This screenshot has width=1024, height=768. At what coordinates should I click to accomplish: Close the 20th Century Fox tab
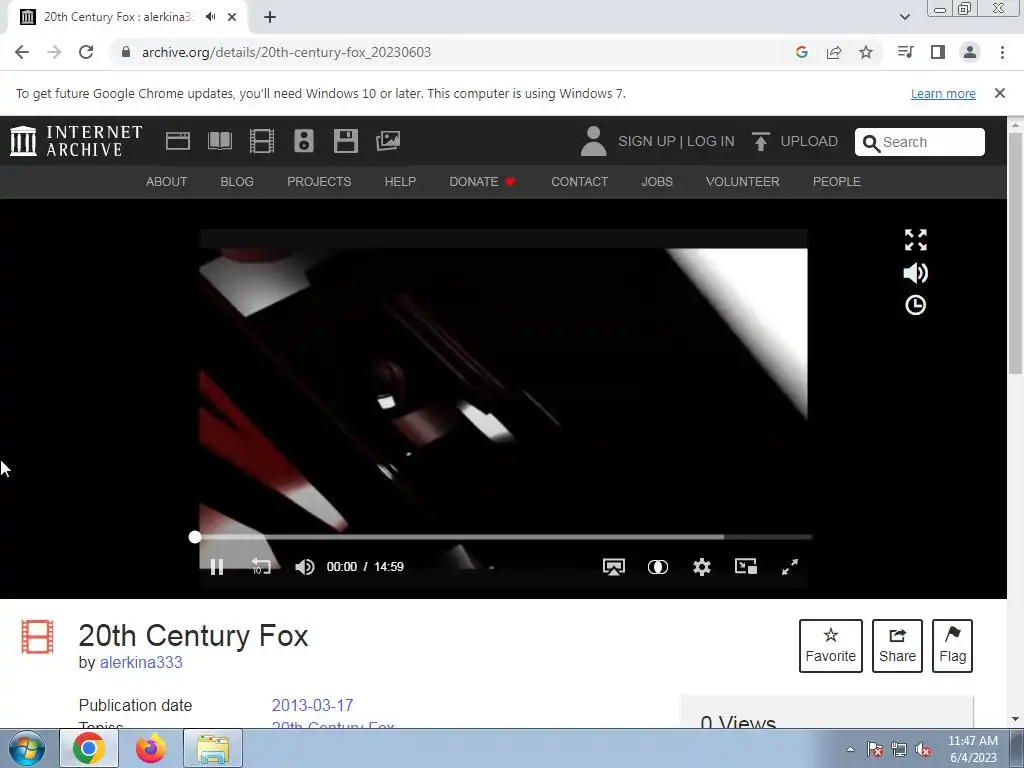[232, 17]
